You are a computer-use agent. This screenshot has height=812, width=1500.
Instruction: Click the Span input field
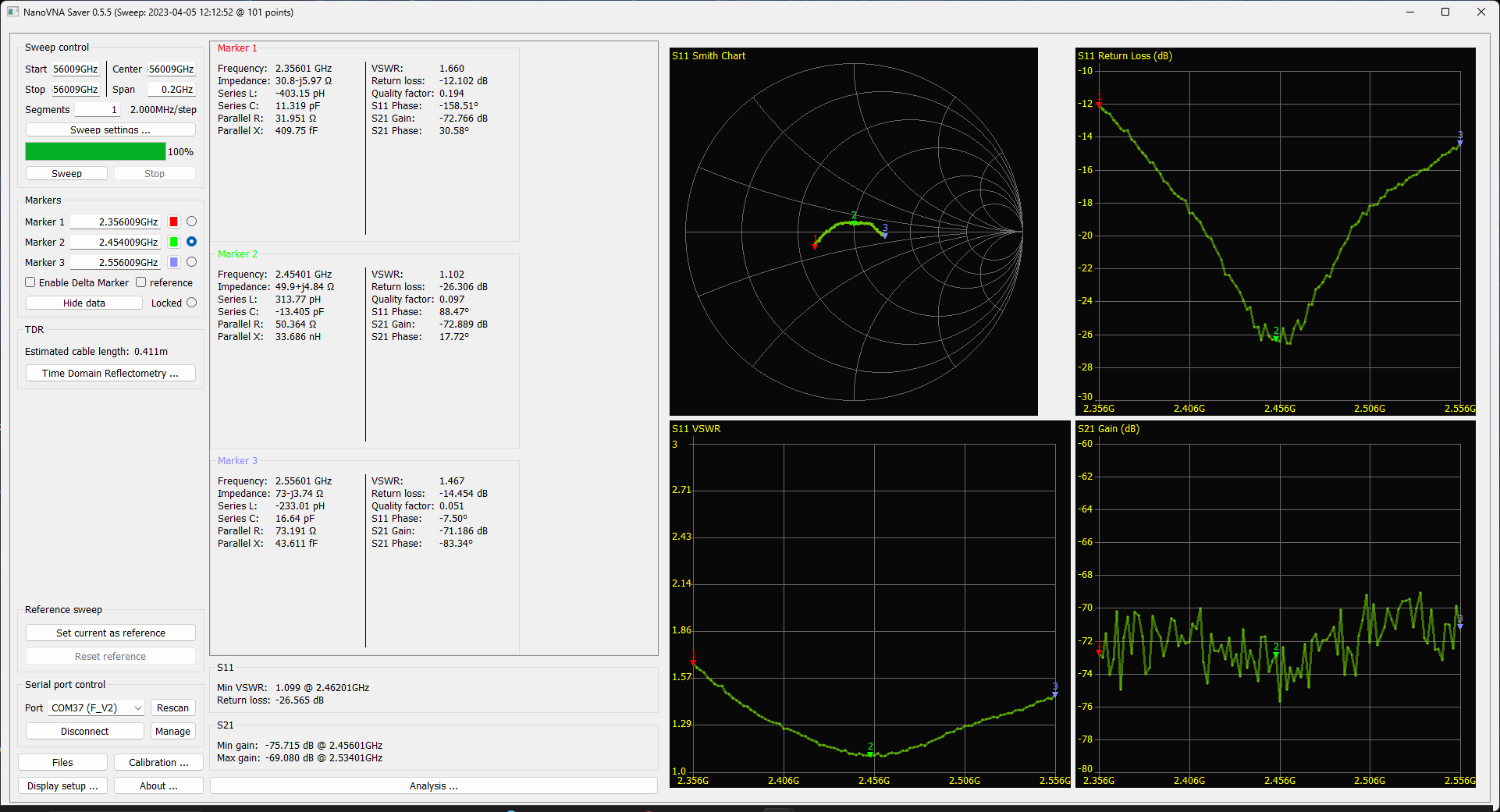171,89
